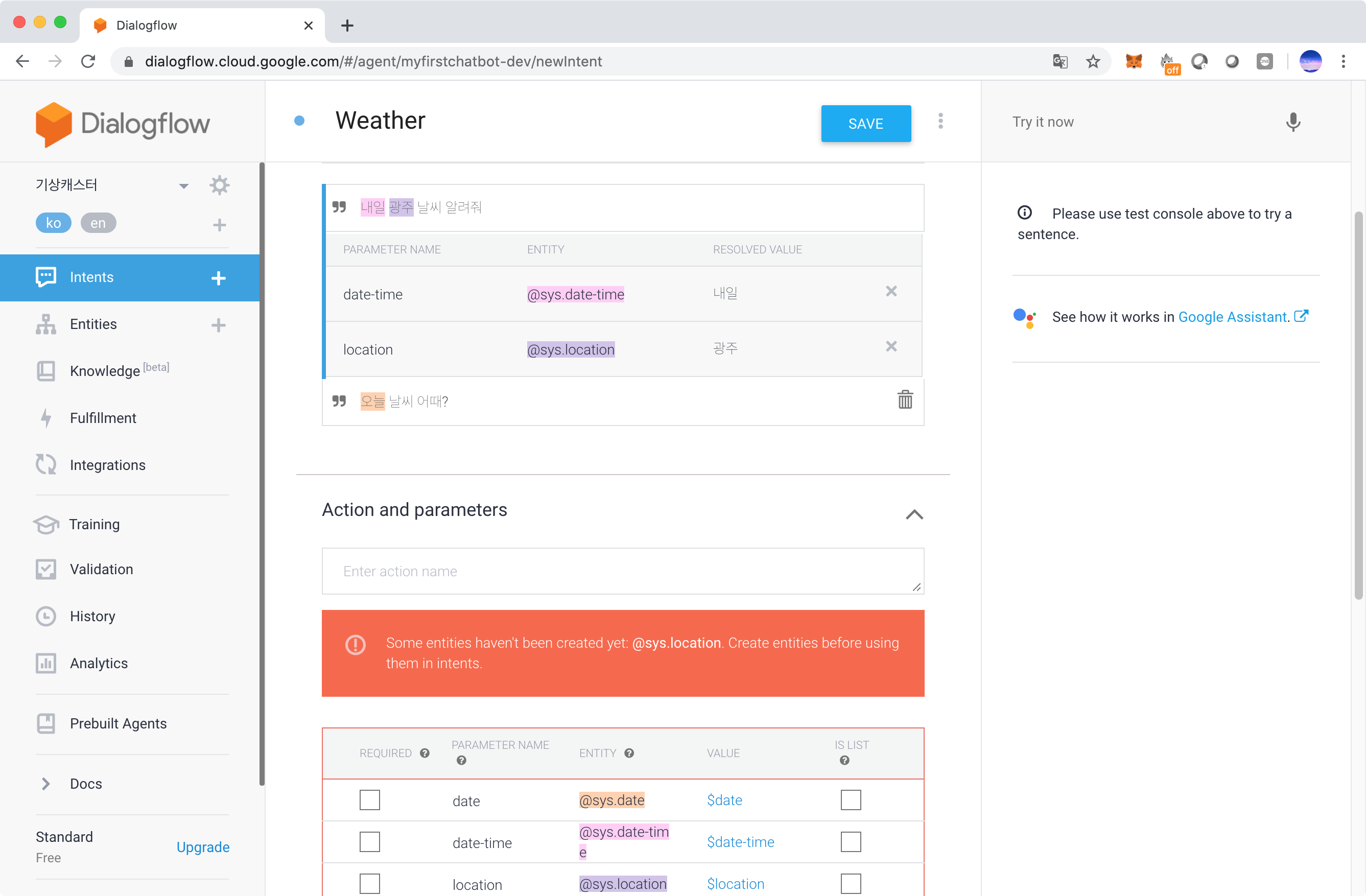The height and width of the screenshot is (896, 1366).
Task: Switch to the en language tab
Action: [x=98, y=223]
